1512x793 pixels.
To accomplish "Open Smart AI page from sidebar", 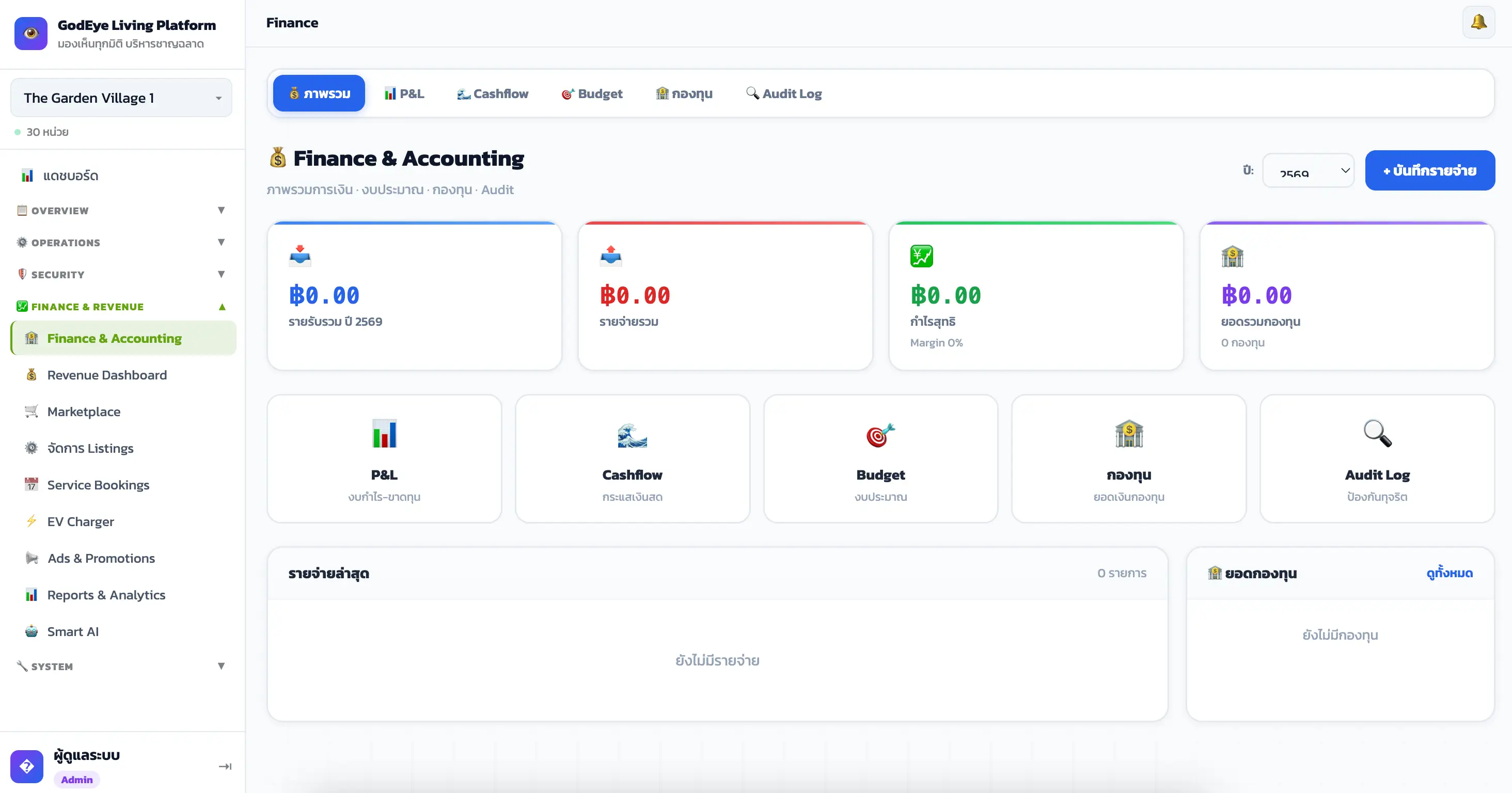I will click(x=123, y=631).
